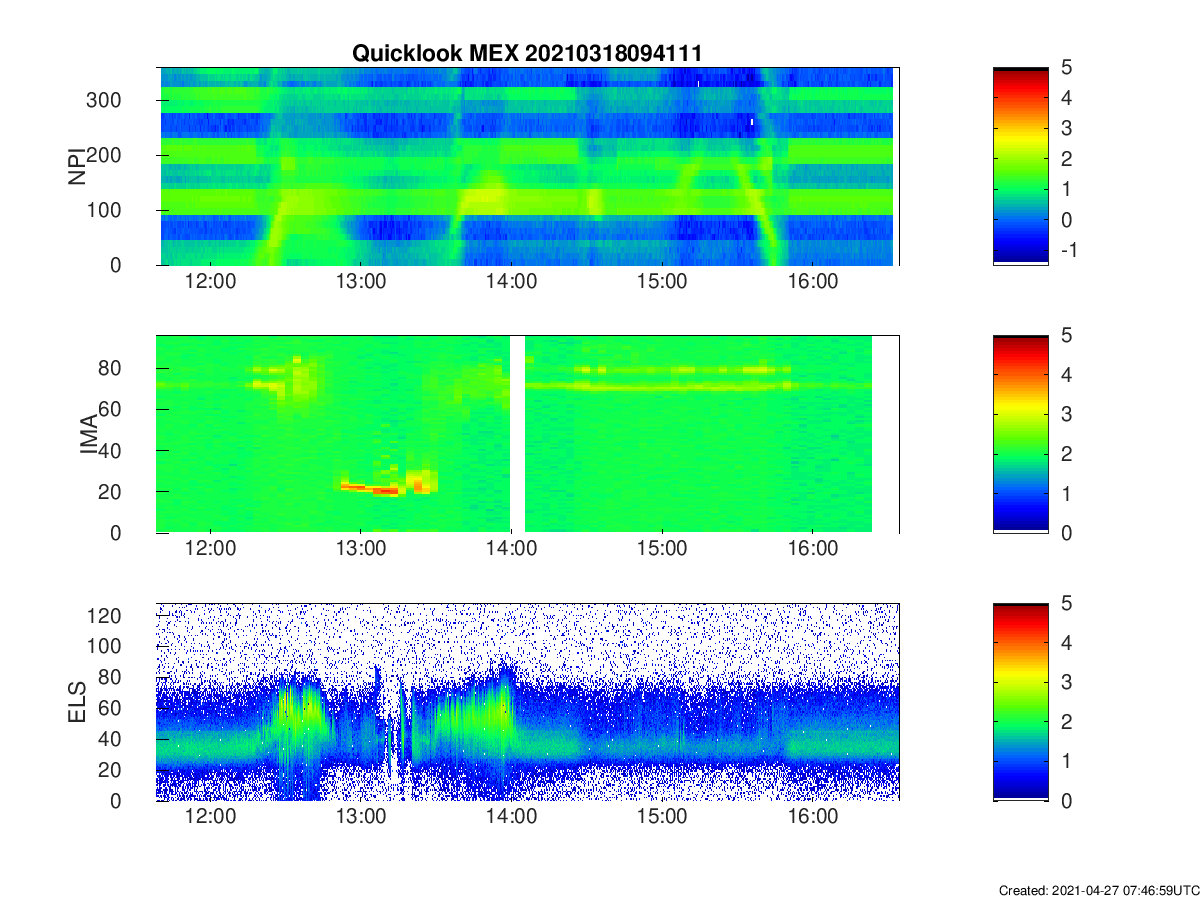Click the 3 label on ELS colorbar
This screenshot has width=1200, height=900.
click(x=1066, y=682)
